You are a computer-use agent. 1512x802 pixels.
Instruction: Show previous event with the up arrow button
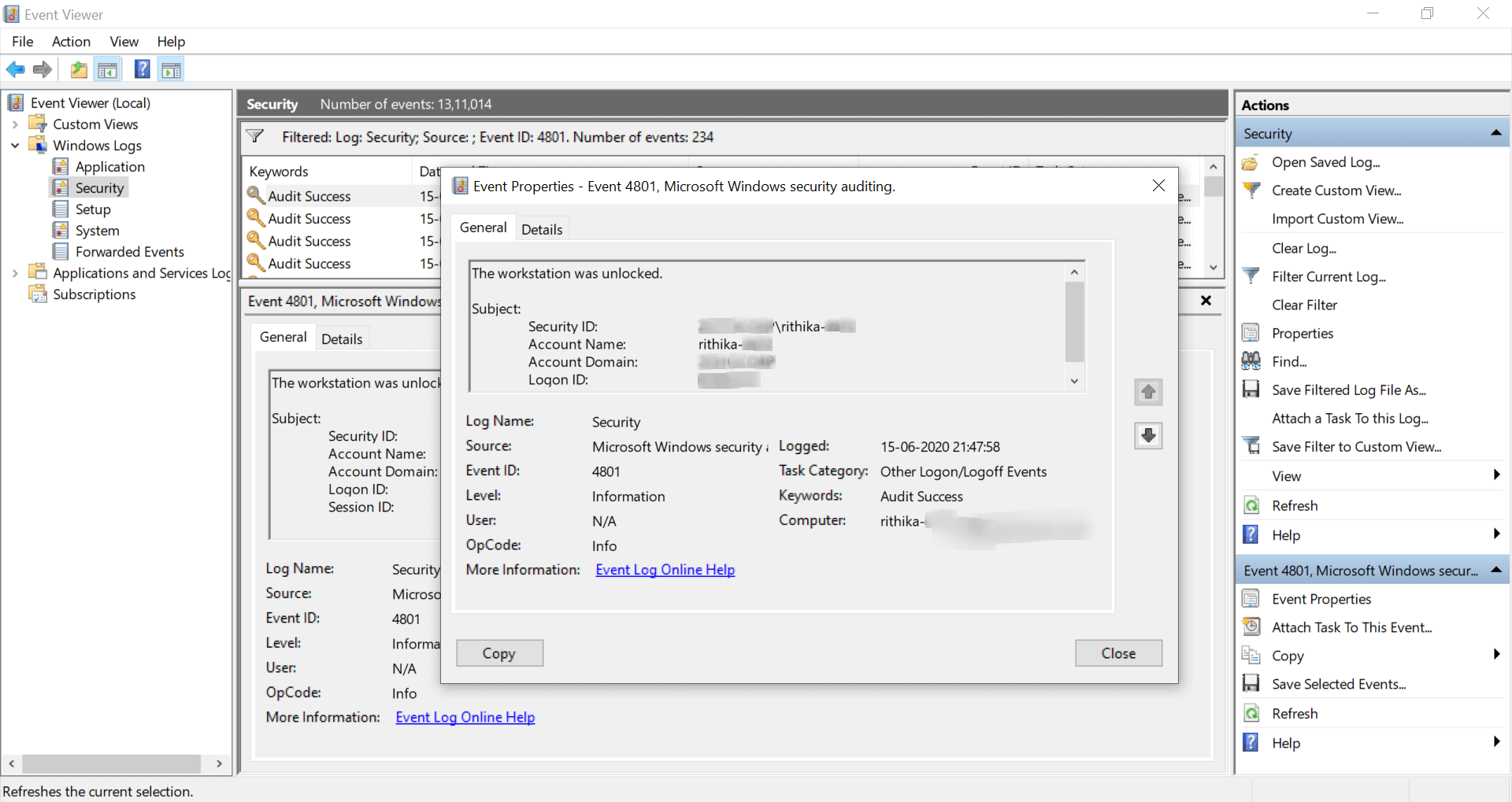(x=1148, y=392)
